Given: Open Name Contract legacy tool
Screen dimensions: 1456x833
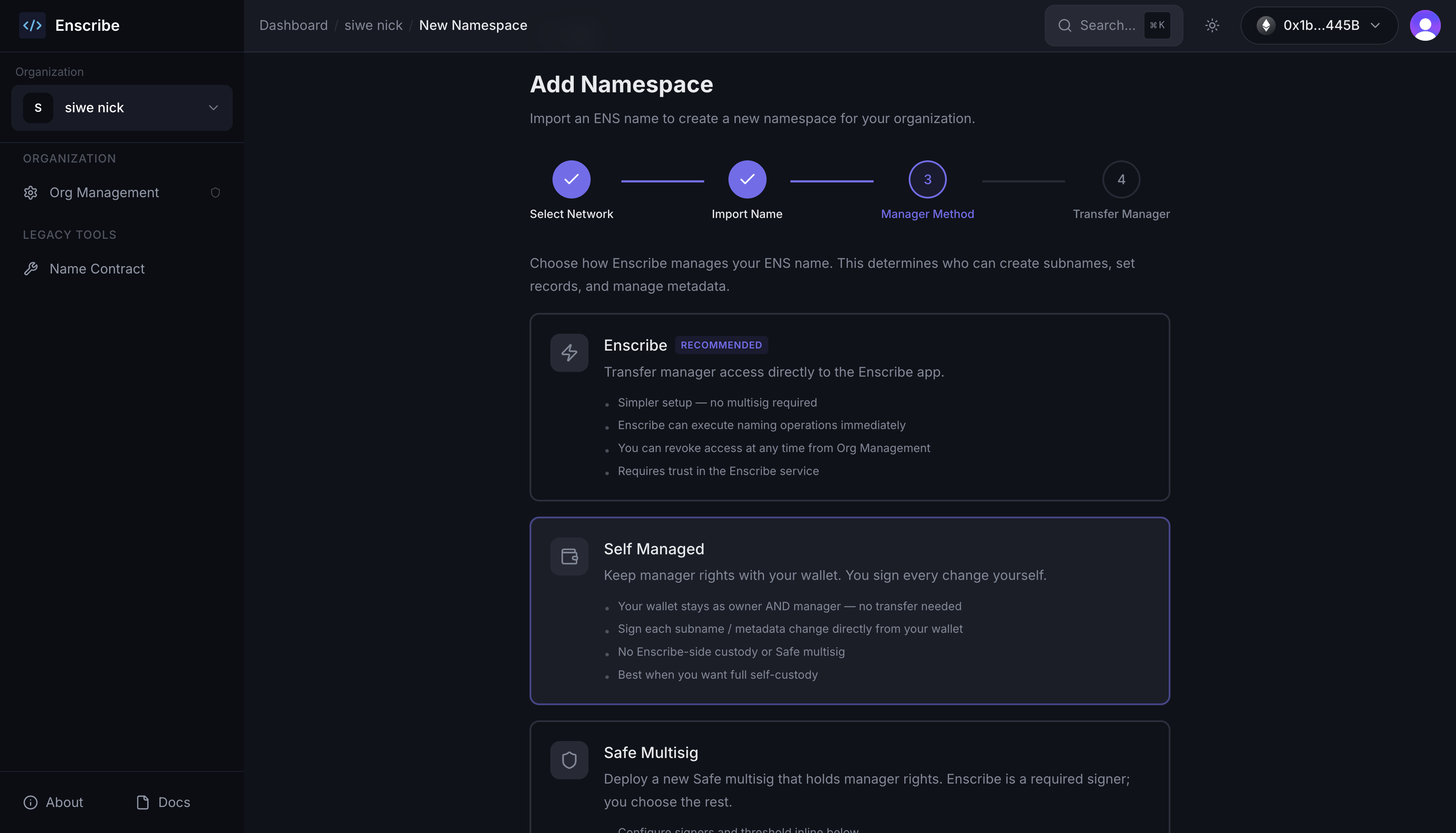Looking at the screenshot, I should click(122, 268).
